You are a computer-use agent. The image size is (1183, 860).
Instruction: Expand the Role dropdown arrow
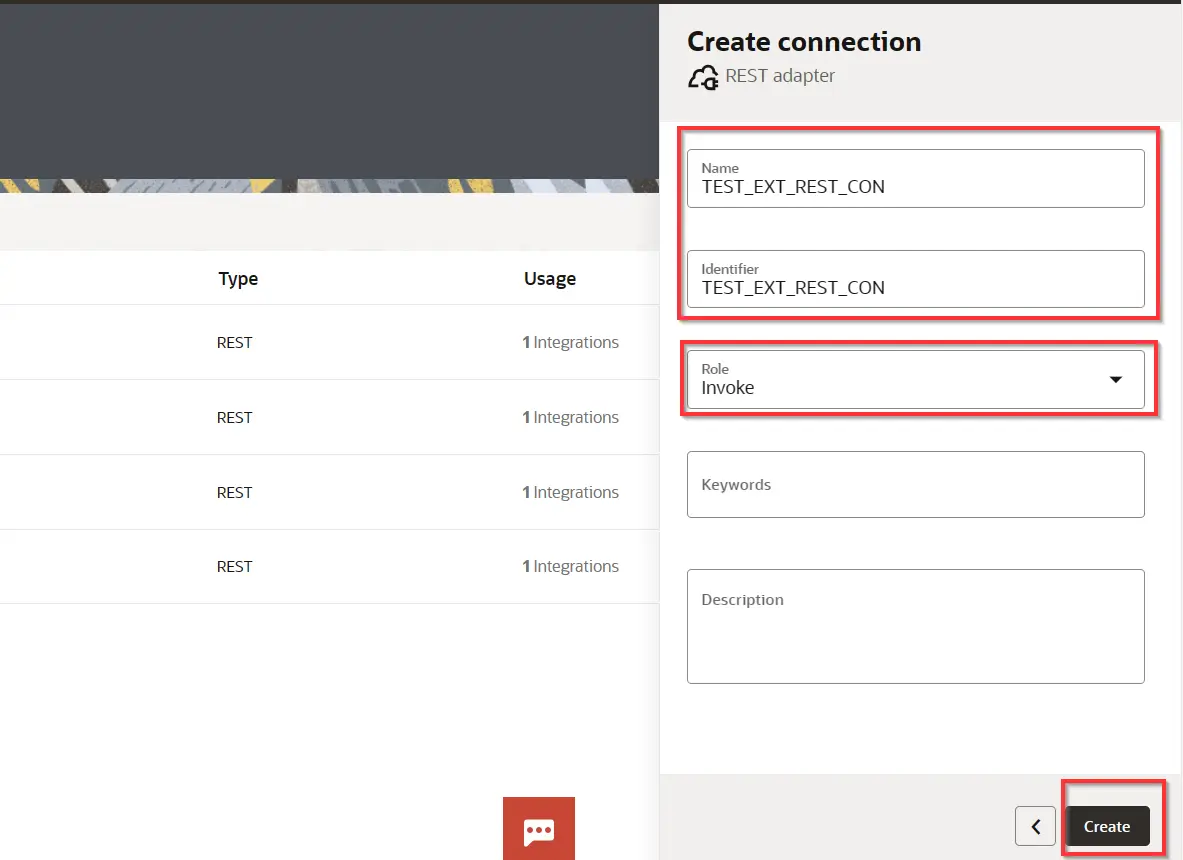pos(1116,380)
